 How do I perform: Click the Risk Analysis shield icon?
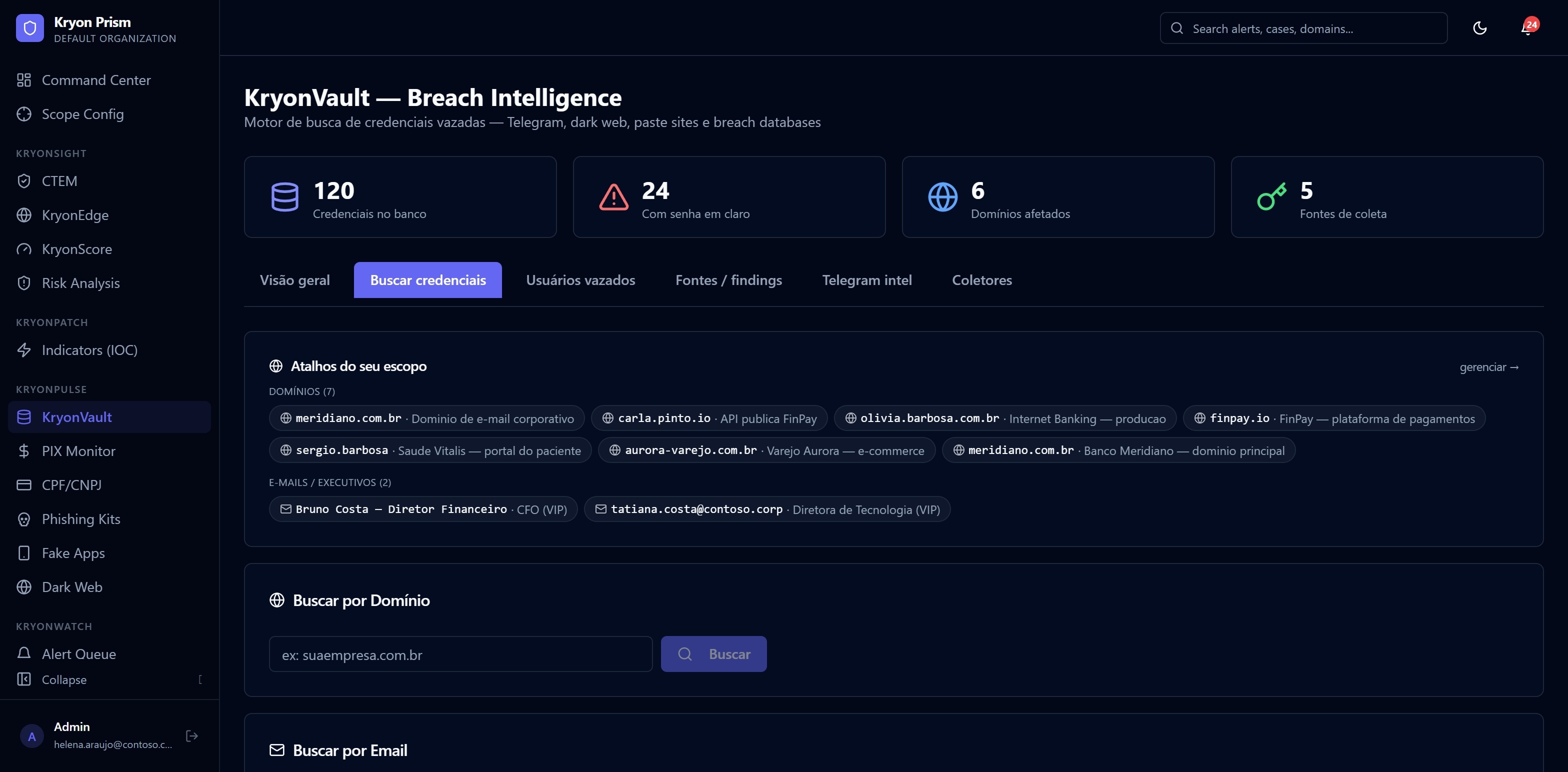pyautogui.click(x=23, y=283)
